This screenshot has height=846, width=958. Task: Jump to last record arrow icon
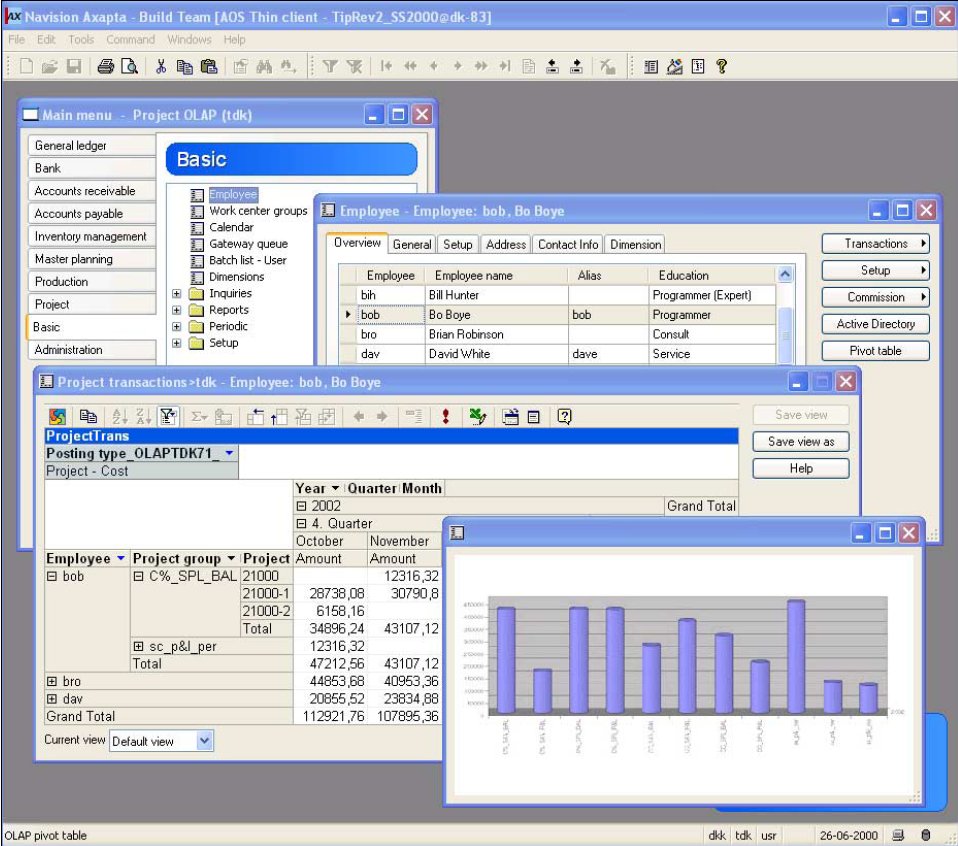(505, 66)
